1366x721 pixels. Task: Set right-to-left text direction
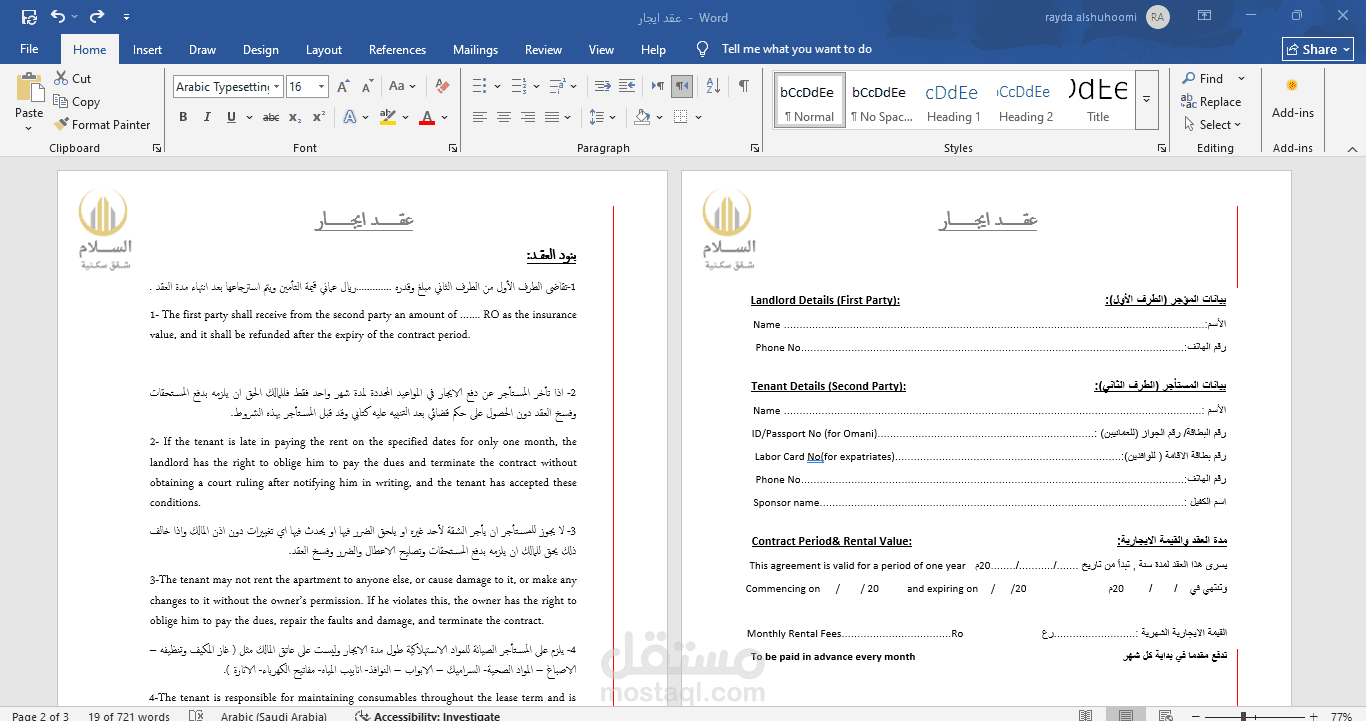pos(682,86)
